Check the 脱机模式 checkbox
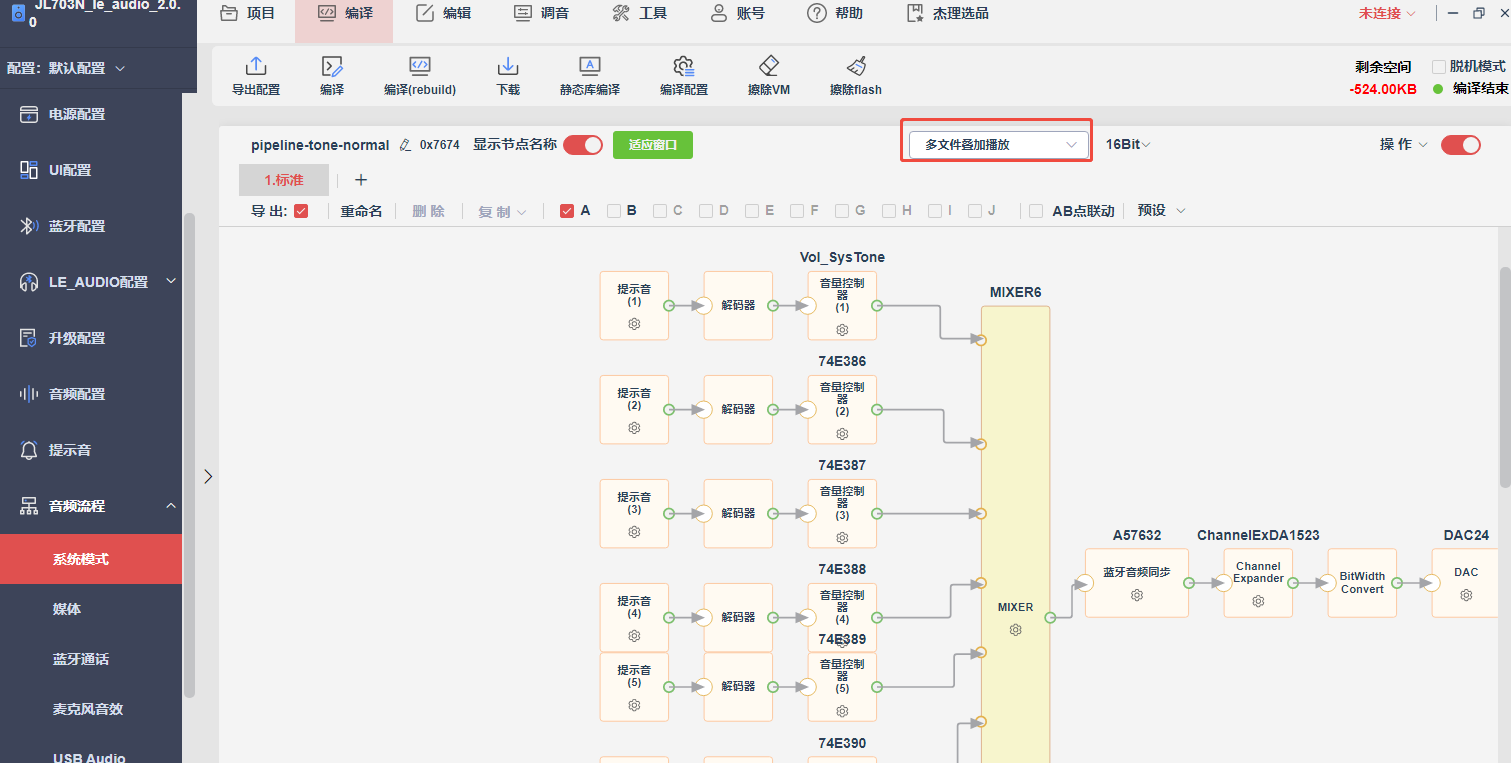 coord(1439,66)
